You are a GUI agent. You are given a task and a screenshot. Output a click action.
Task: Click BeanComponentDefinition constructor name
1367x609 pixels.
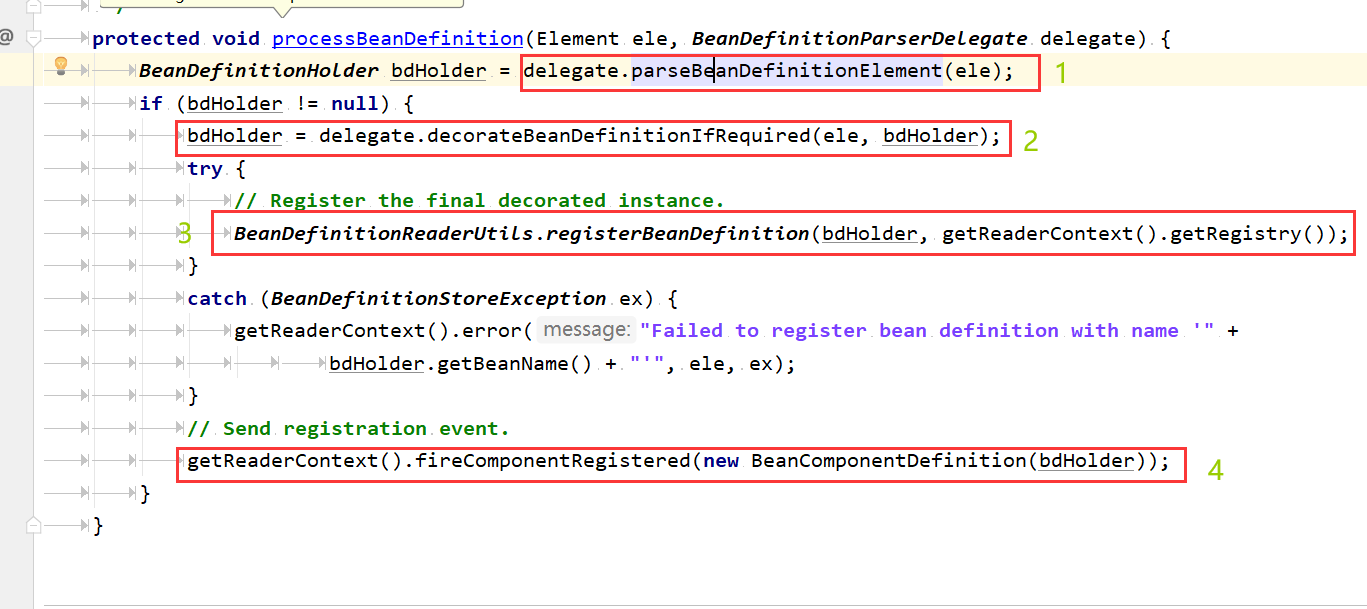coord(889,461)
